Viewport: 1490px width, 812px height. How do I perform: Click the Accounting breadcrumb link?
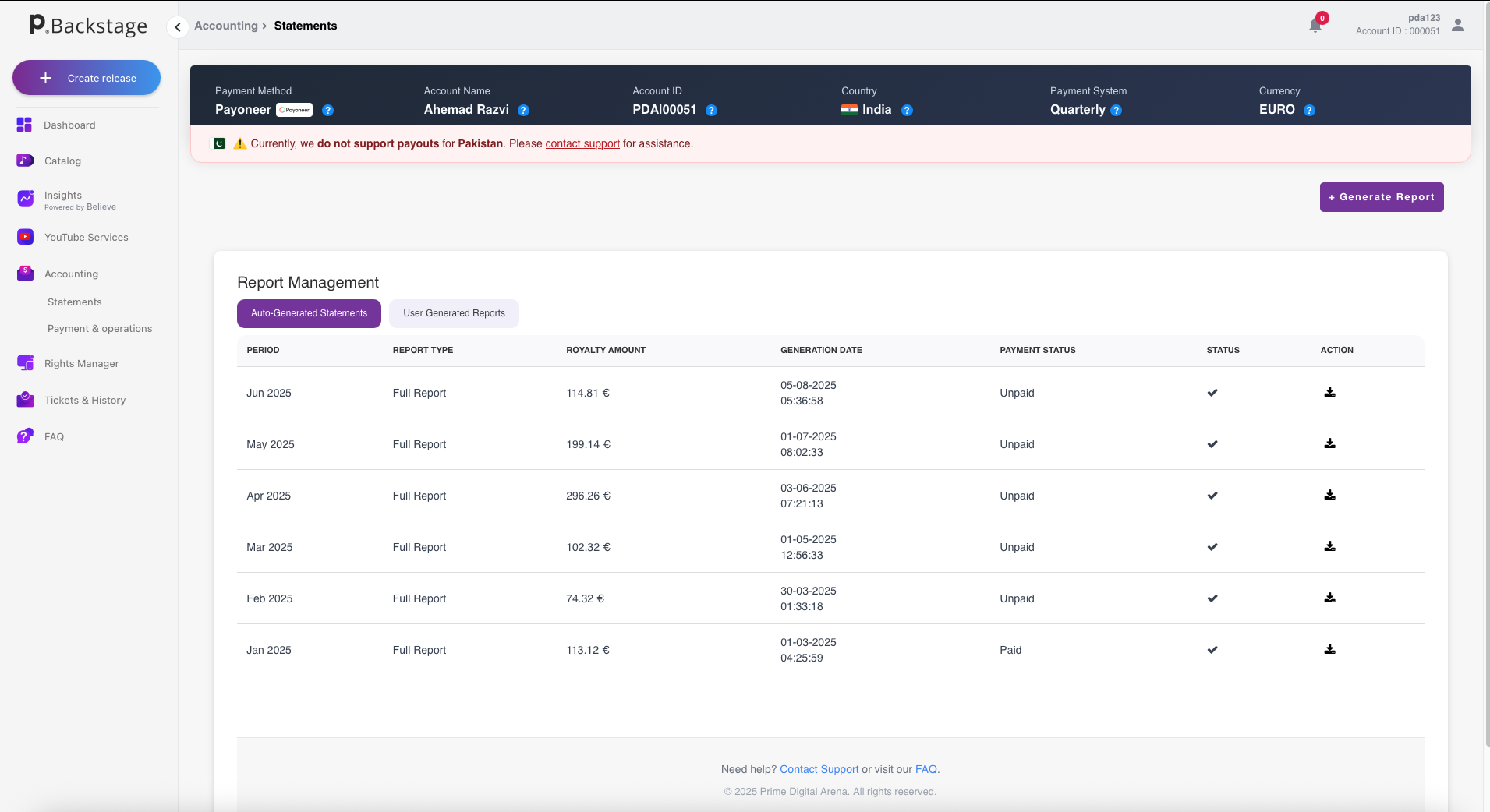[225, 26]
